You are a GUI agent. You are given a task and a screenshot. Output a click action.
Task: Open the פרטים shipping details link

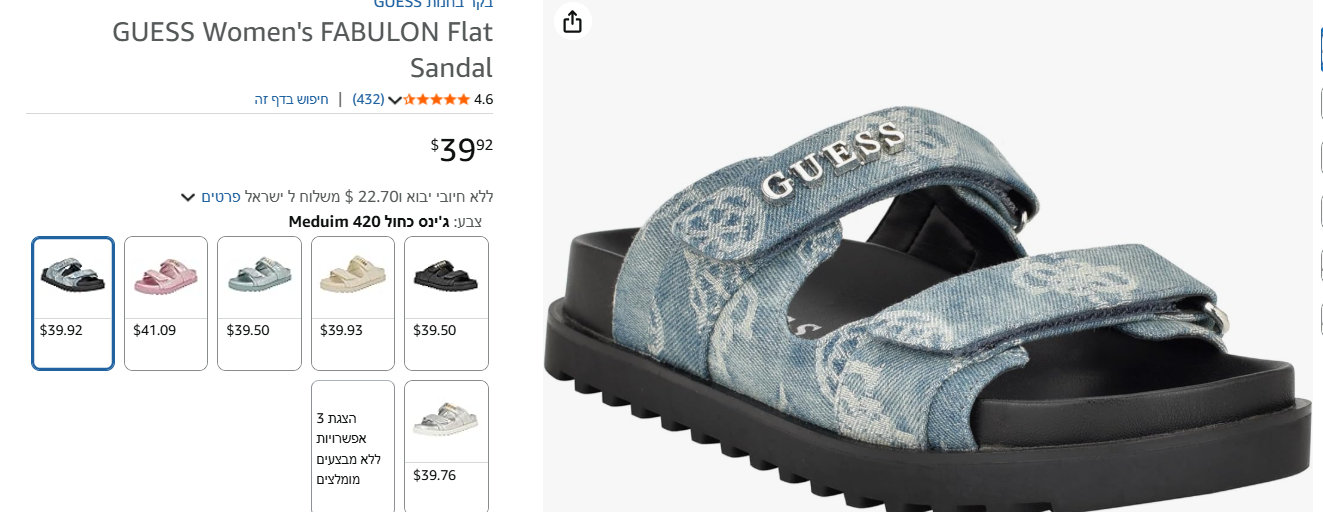(x=220, y=196)
